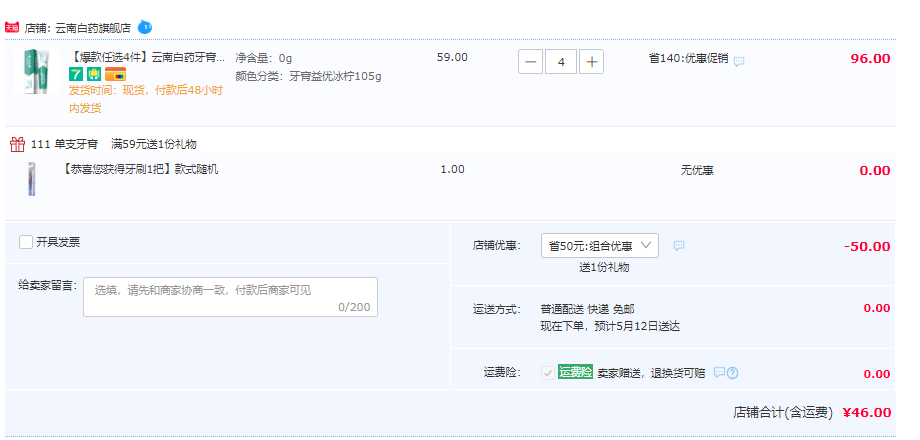Viewport: 920px width, 440px height.
Task: Open the toothpaste product thumbnail
Action: coord(36,72)
